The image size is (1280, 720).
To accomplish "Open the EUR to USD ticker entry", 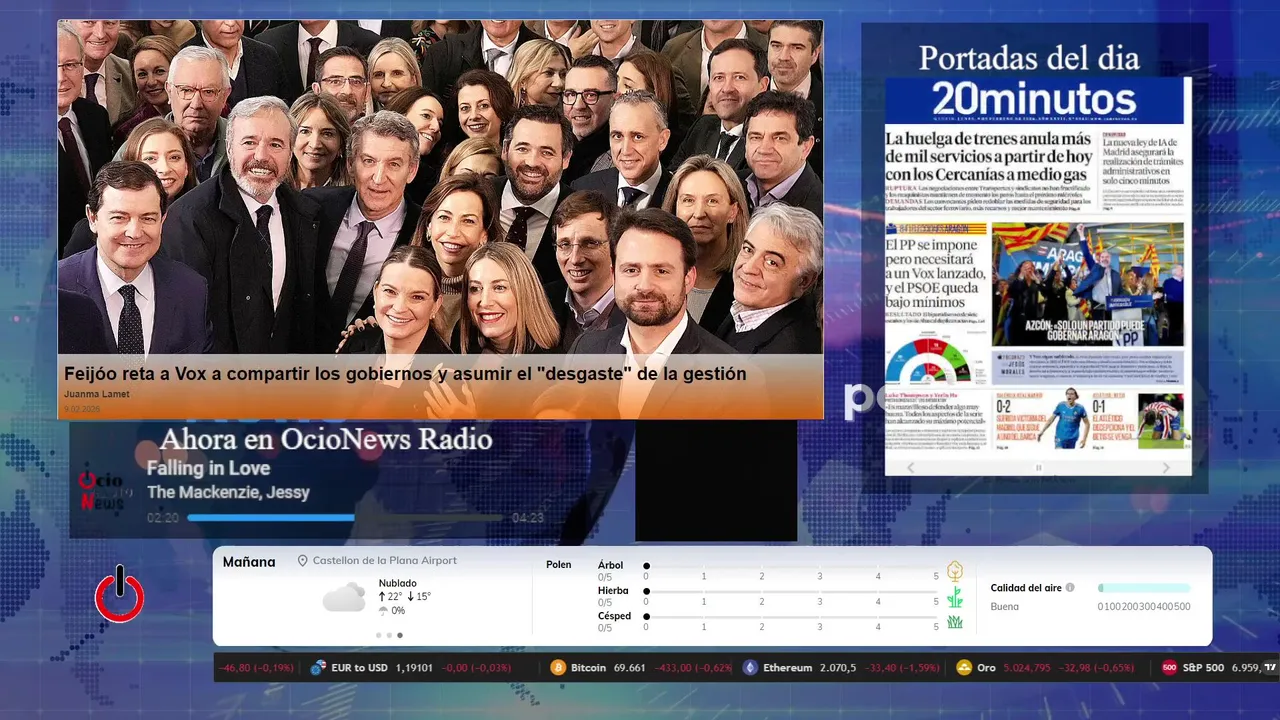I will click(x=411, y=668).
